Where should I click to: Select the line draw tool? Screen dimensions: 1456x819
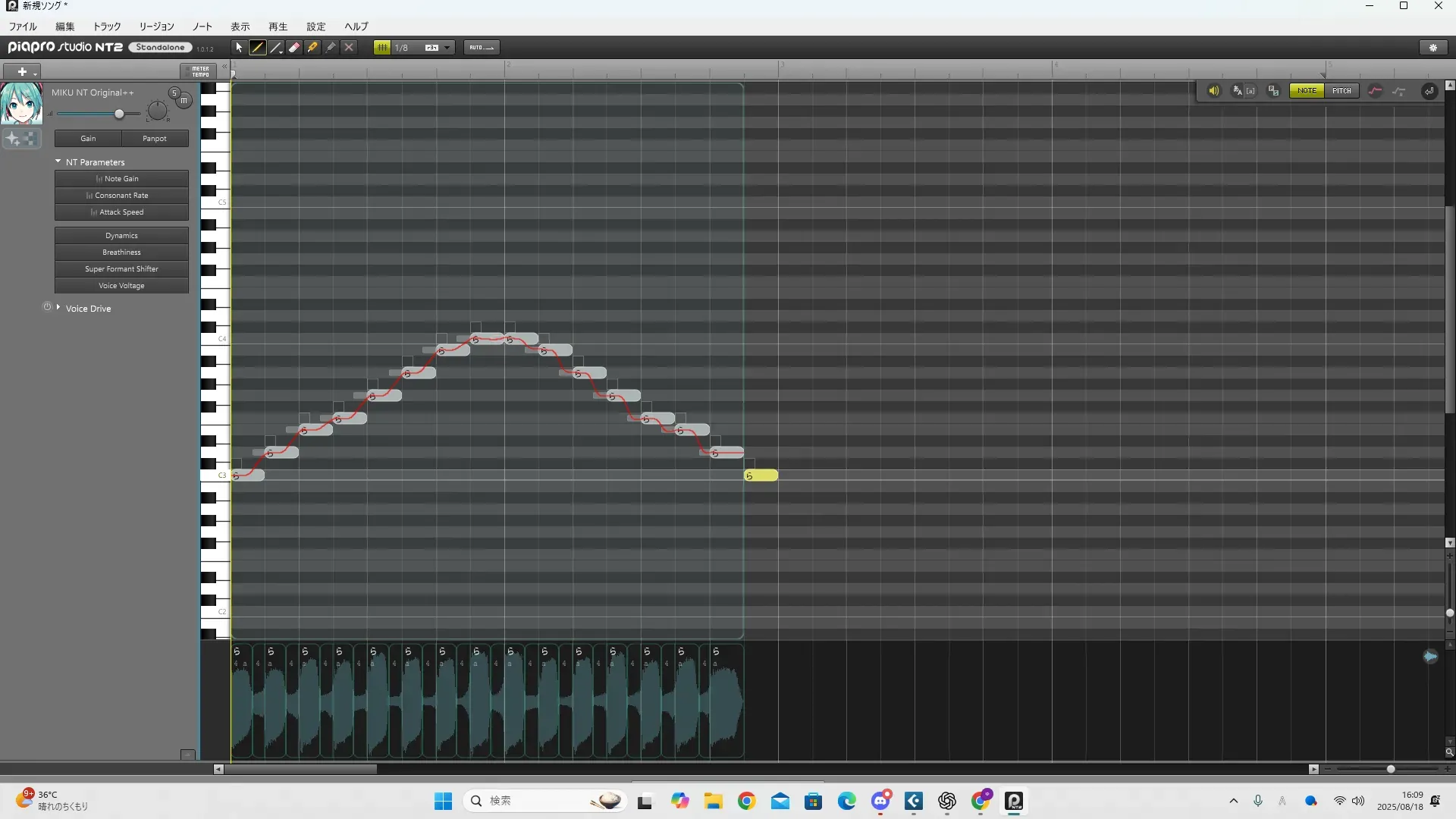pos(276,47)
